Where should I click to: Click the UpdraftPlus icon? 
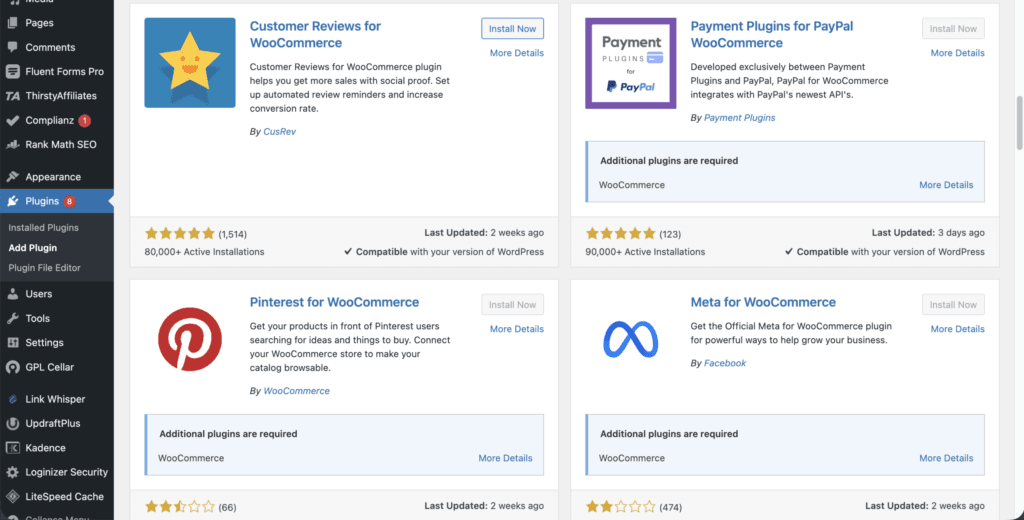coord(12,423)
